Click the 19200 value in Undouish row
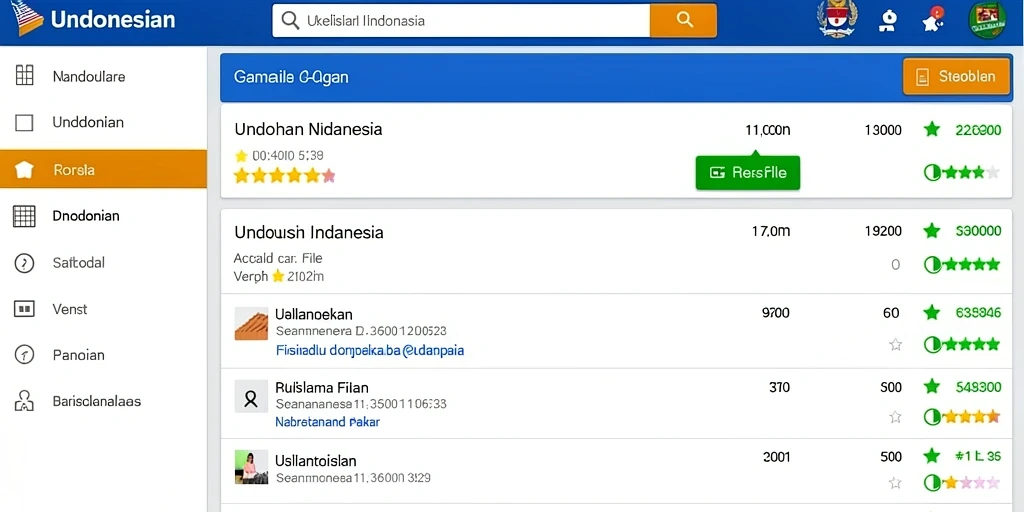1024x512 pixels. click(x=883, y=231)
